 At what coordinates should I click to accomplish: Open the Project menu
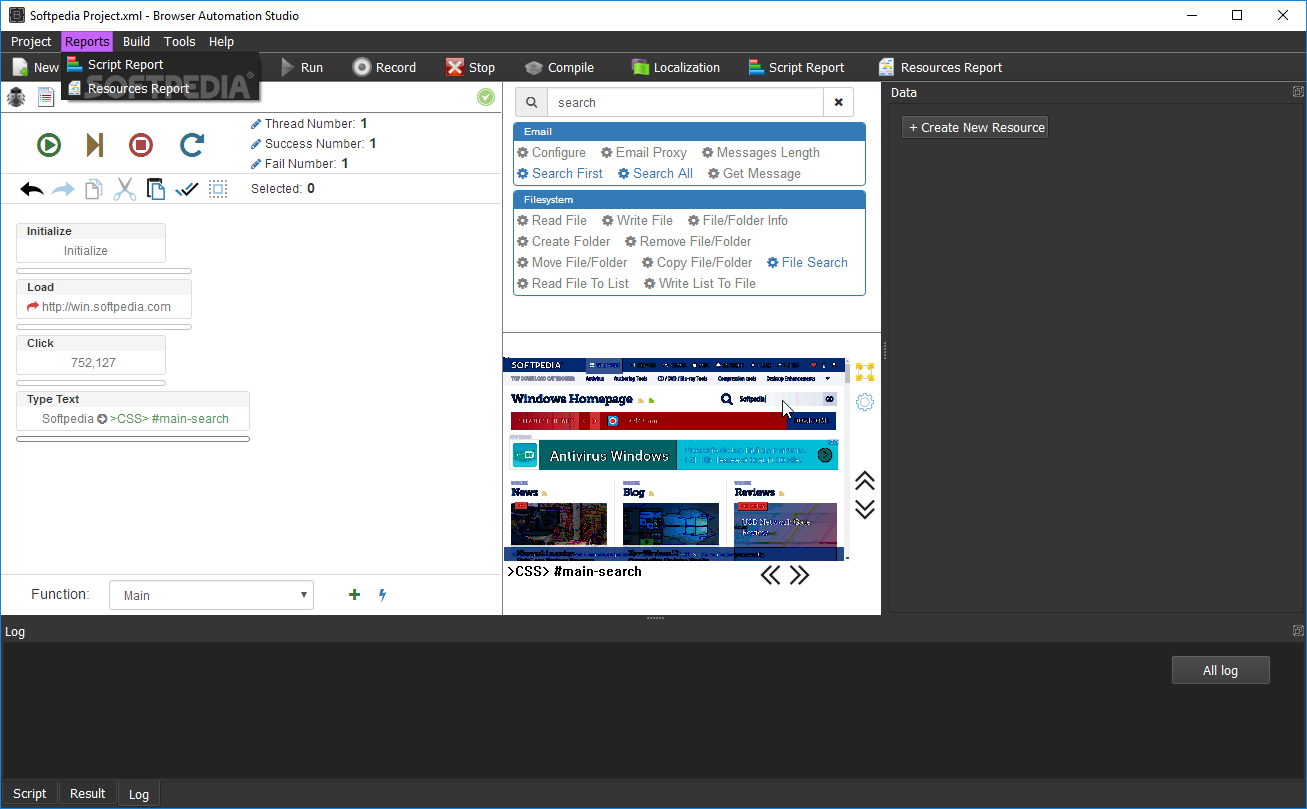(31, 41)
